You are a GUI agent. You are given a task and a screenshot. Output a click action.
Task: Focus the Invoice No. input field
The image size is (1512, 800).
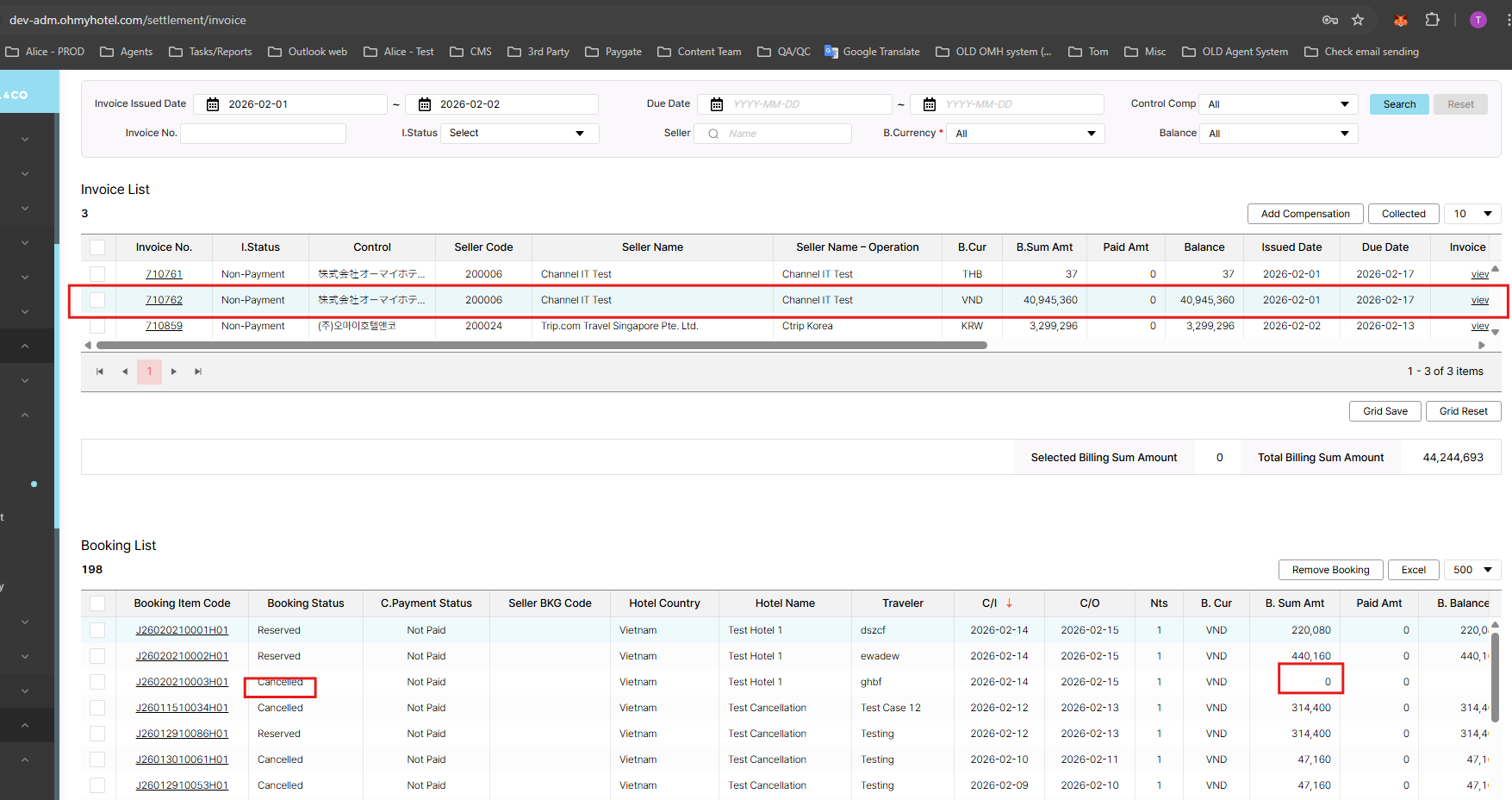click(263, 134)
